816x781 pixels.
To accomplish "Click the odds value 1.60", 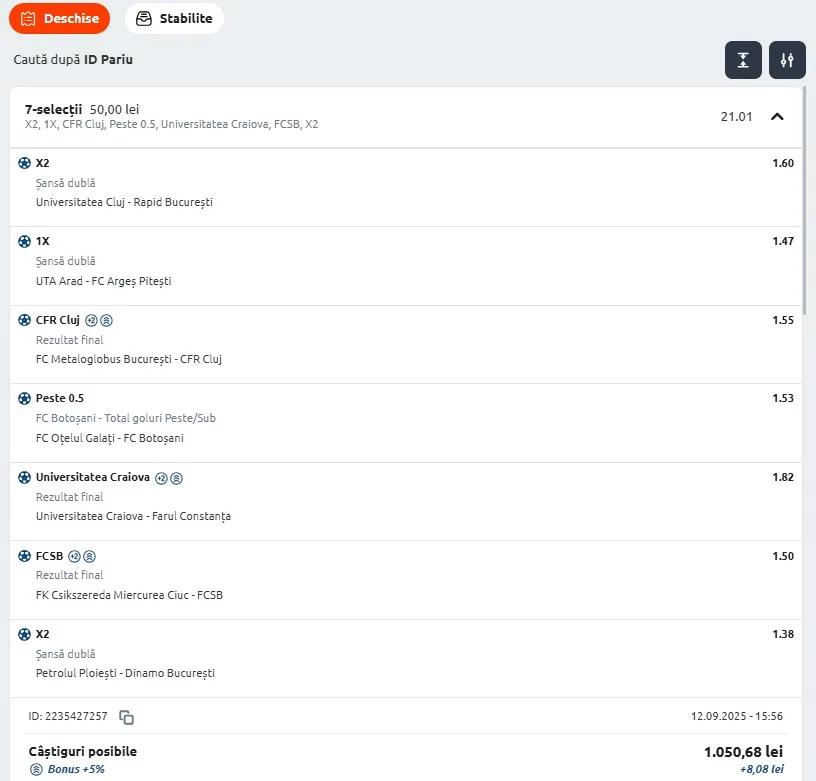I will click(x=783, y=163).
